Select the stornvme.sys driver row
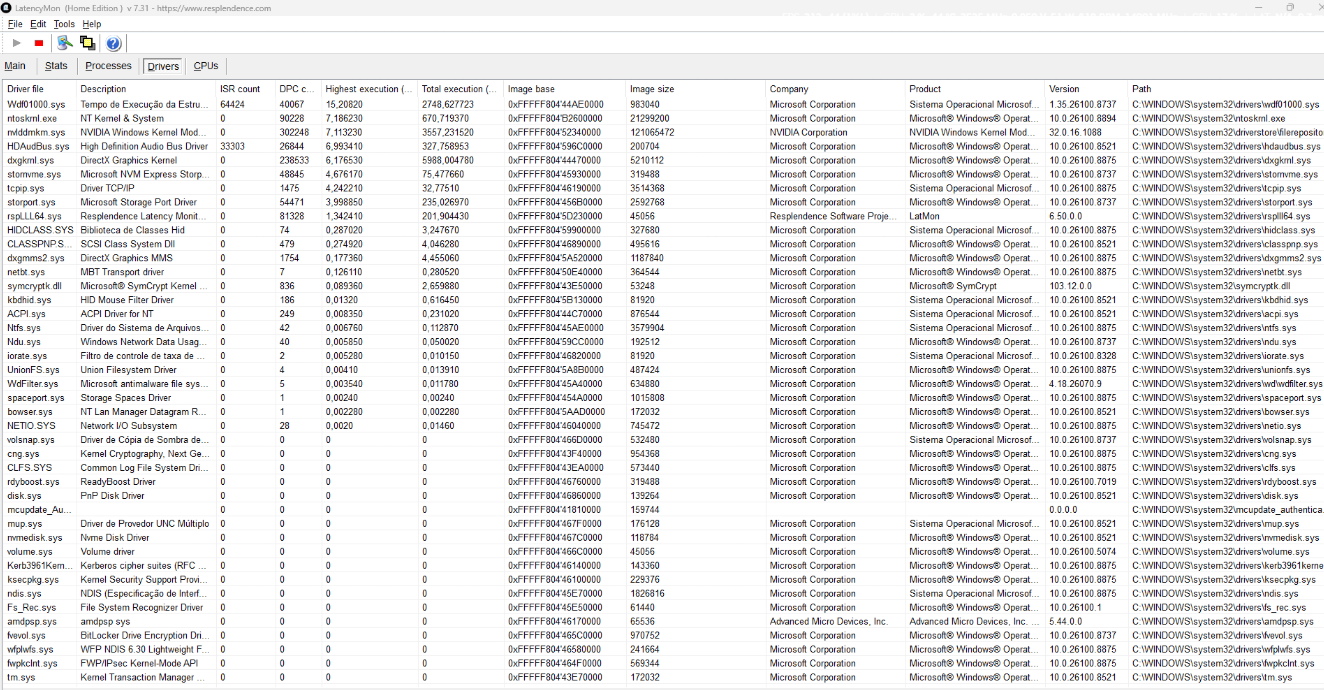 662,174
